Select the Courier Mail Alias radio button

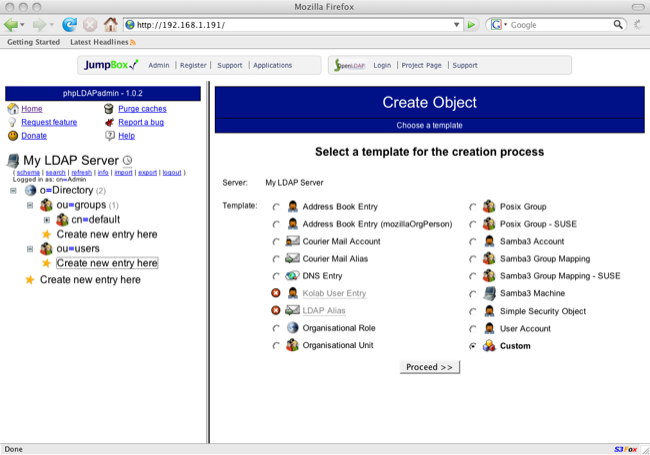pyautogui.click(x=276, y=259)
